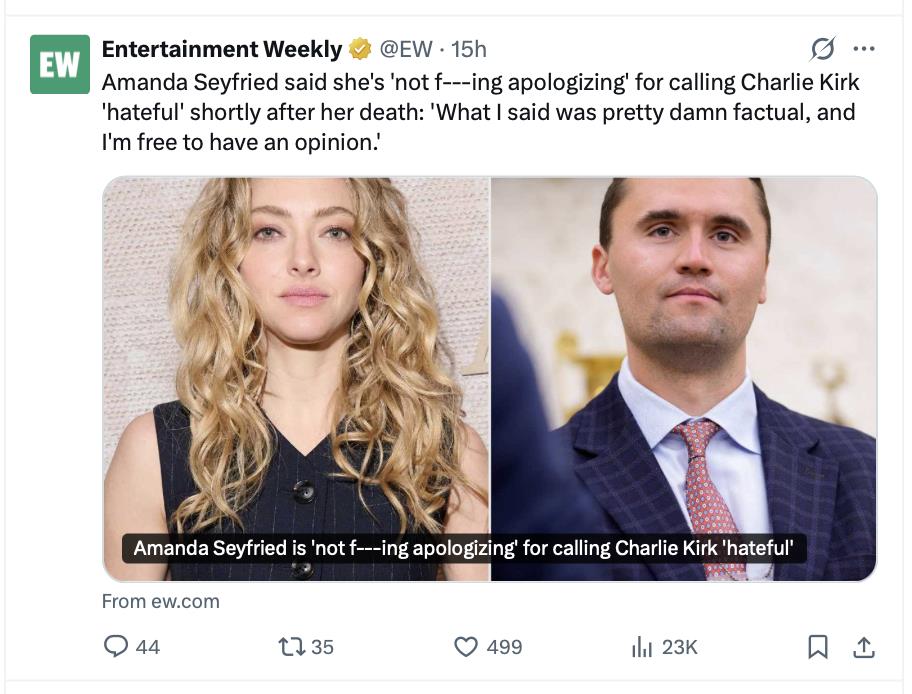Screen dimensions: 912x694
Task: Click the article headline caption overlay
Action: (463, 548)
